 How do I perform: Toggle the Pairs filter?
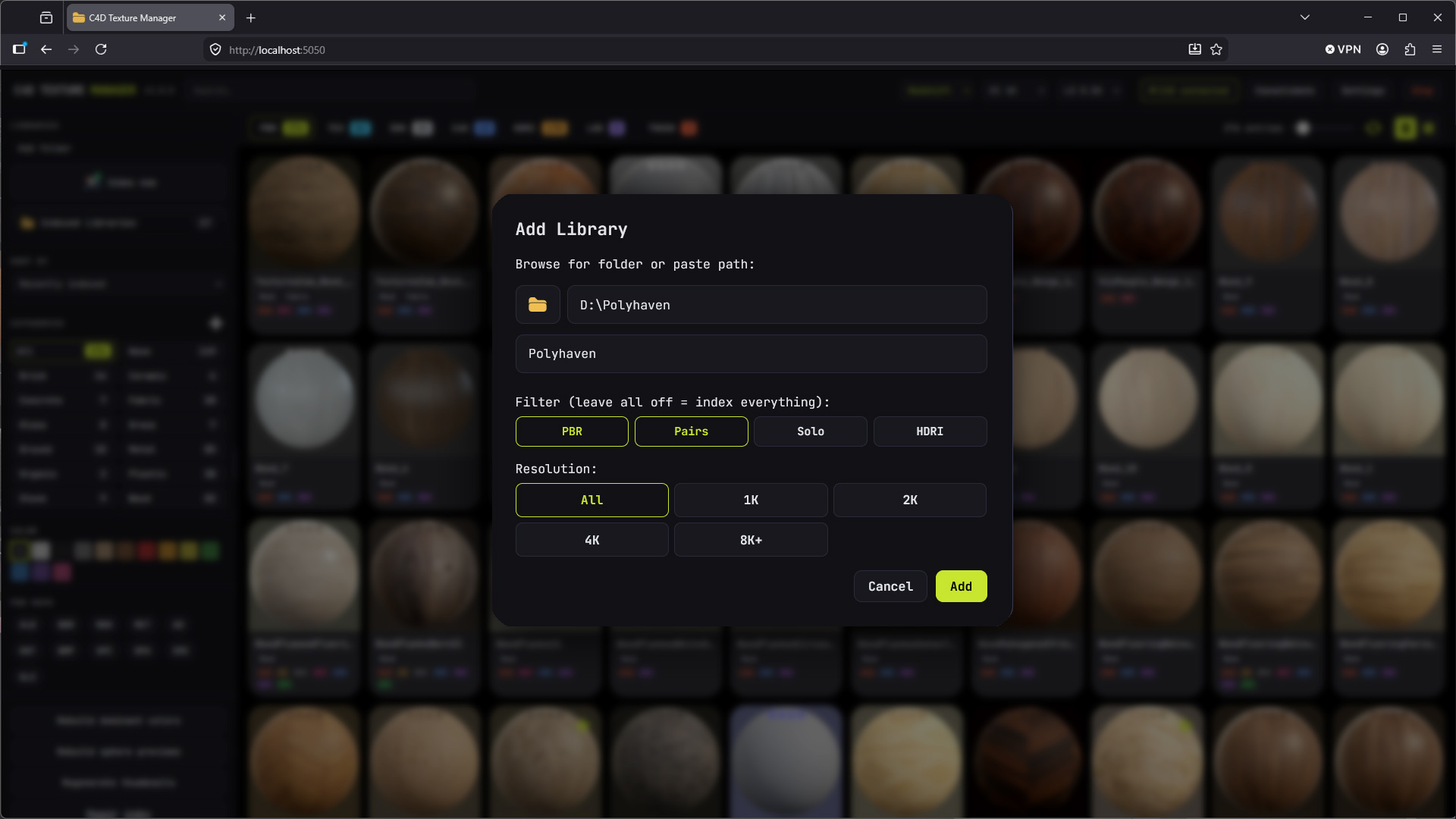click(x=691, y=431)
